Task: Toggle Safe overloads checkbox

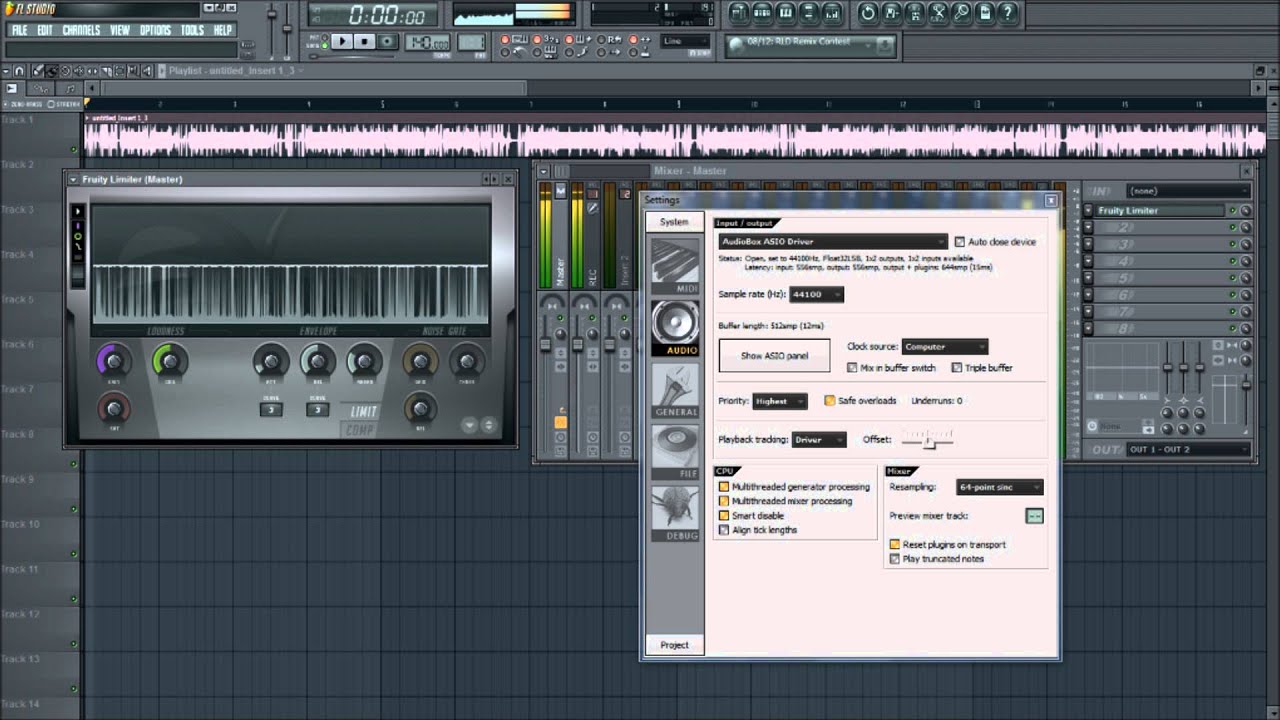Action: 830,401
